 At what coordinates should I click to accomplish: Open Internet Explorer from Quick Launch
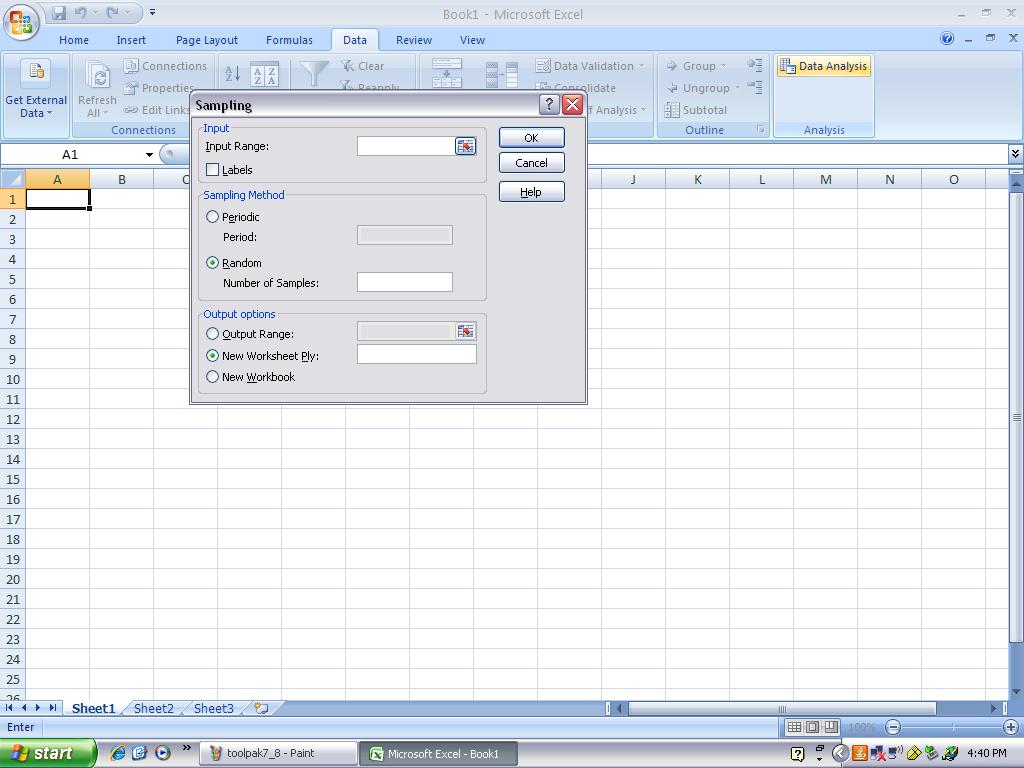click(118, 753)
